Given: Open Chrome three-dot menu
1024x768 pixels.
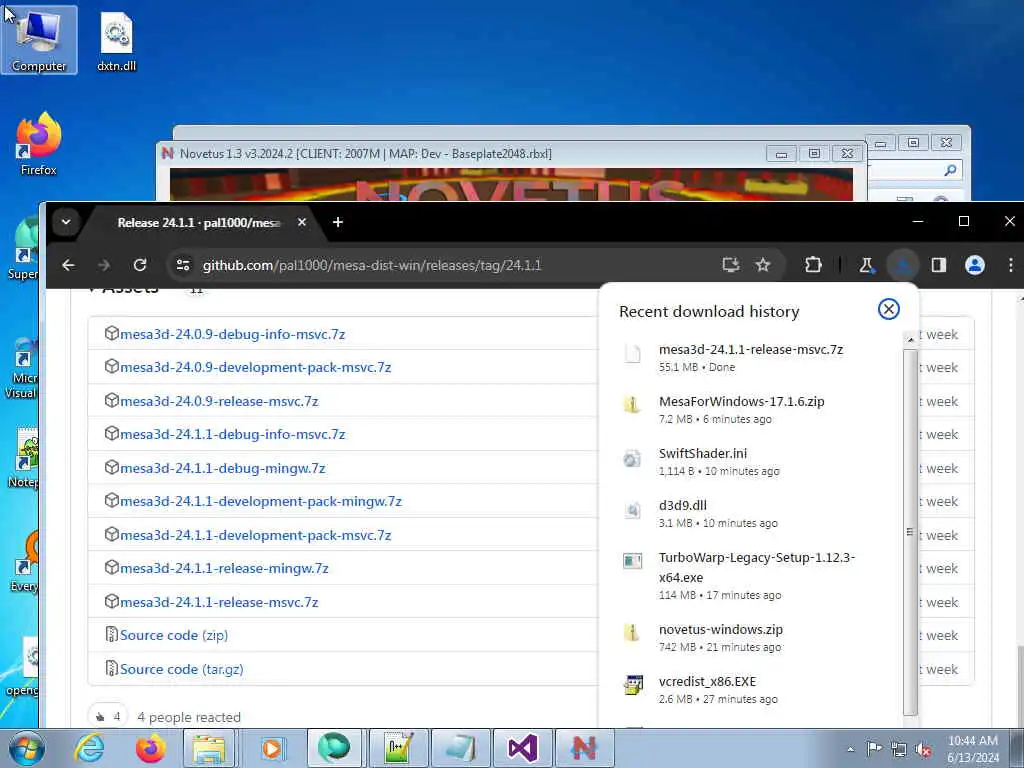Looking at the screenshot, I should [x=1010, y=265].
